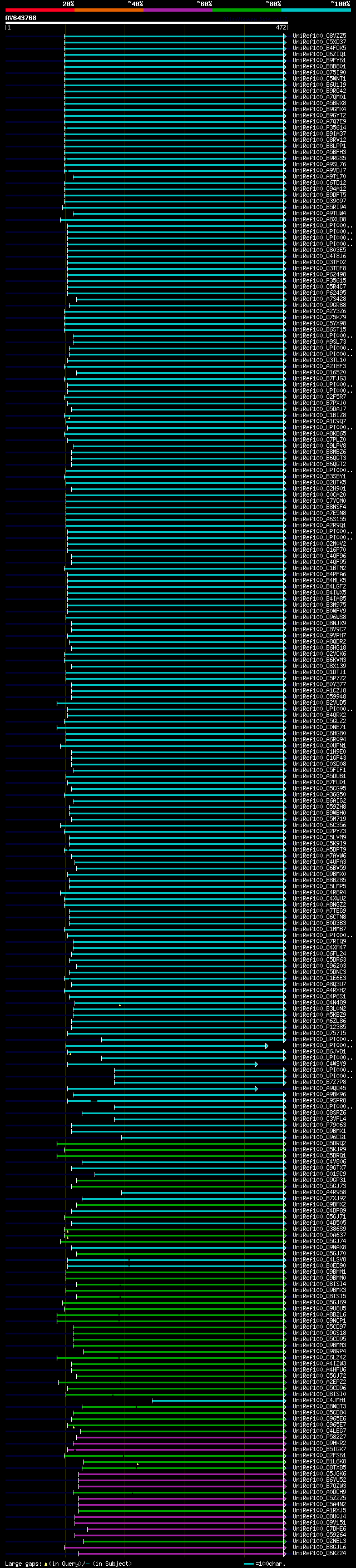Select the UniRef100_B9RG42 label
The image size is (356, 1568).
click(x=319, y=91)
